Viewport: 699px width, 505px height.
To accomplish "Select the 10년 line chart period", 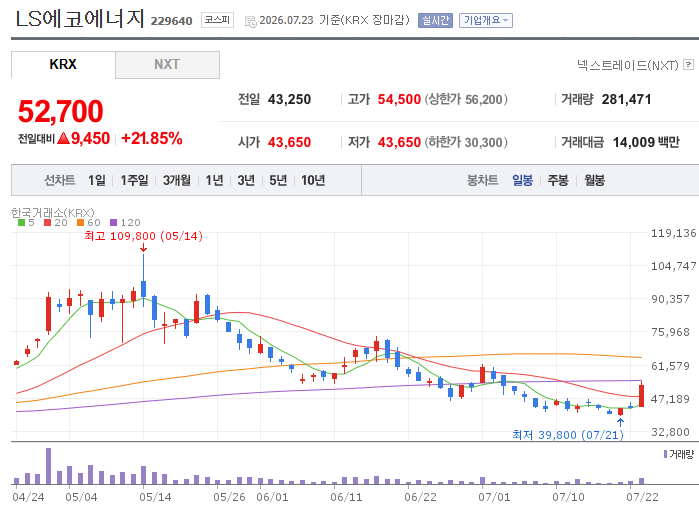I will click(313, 180).
